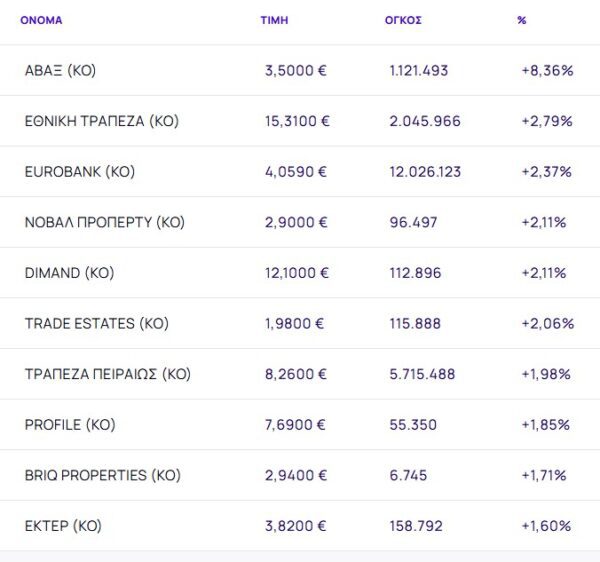
Task: Click the ΕΚΤΕΡ +1,60% change value
Action: pos(546,525)
